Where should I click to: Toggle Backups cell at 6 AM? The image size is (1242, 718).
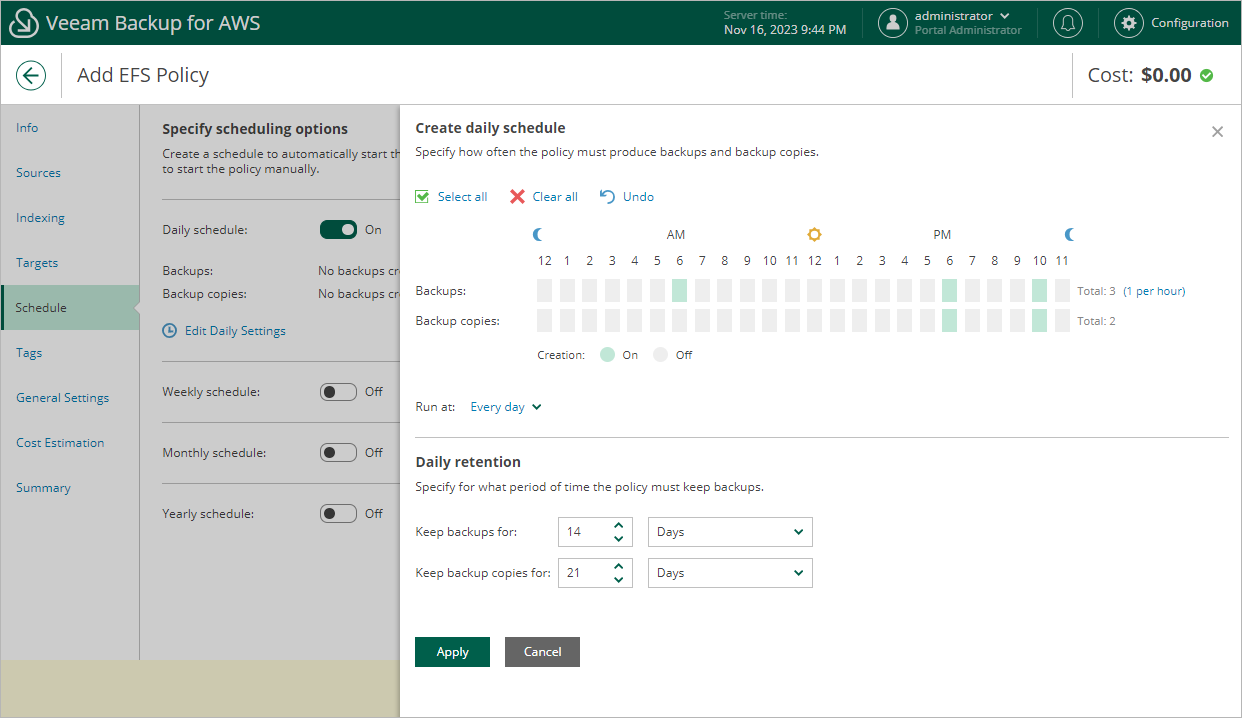point(680,291)
